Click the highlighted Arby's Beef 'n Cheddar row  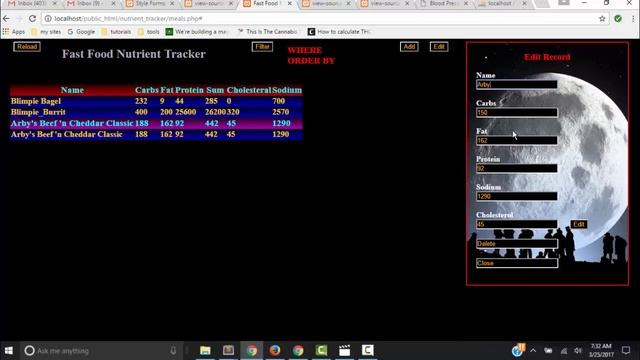tap(156, 123)
